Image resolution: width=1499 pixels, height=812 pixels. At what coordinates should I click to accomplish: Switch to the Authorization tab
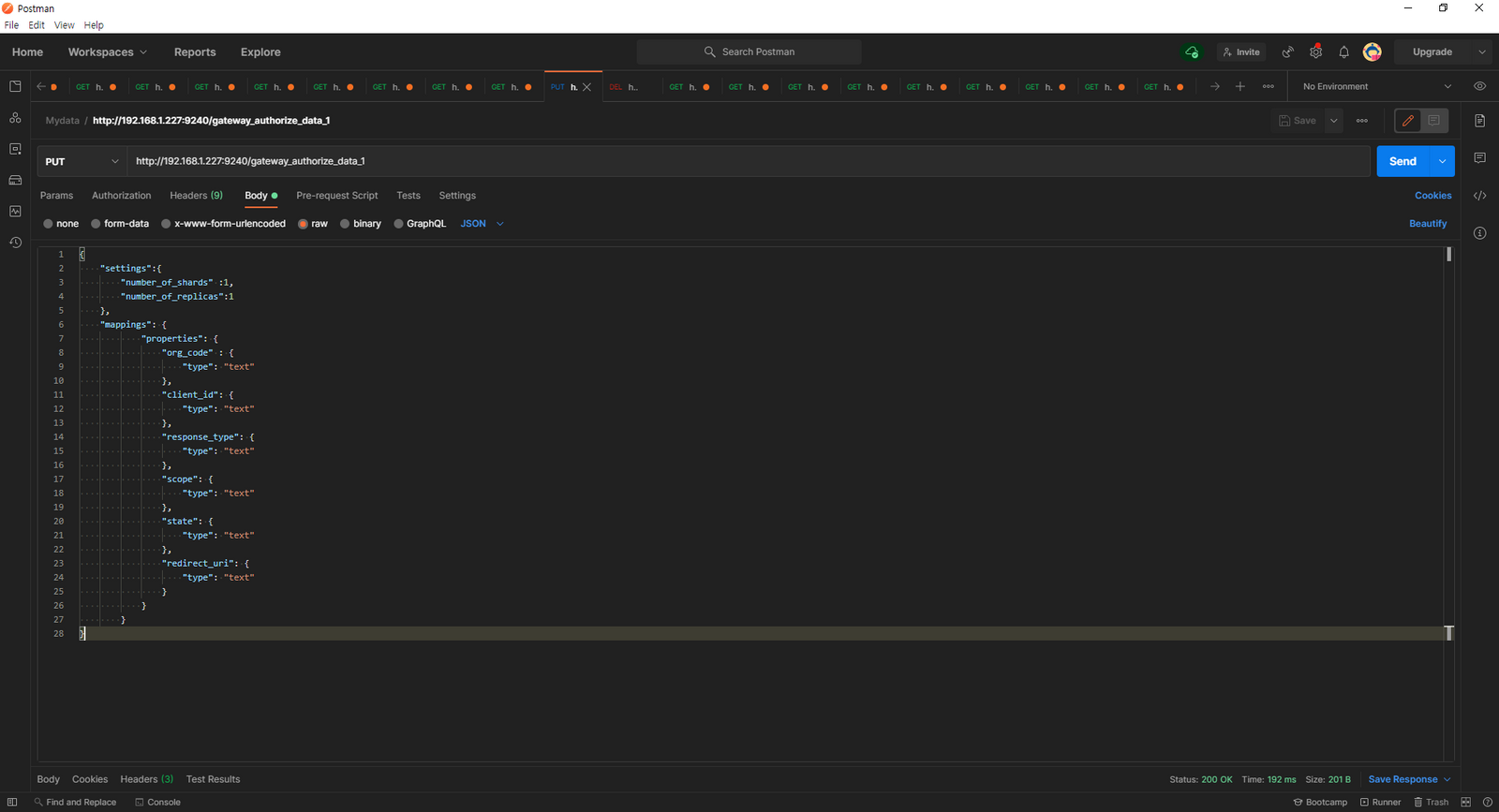click(x=121, y=196)
